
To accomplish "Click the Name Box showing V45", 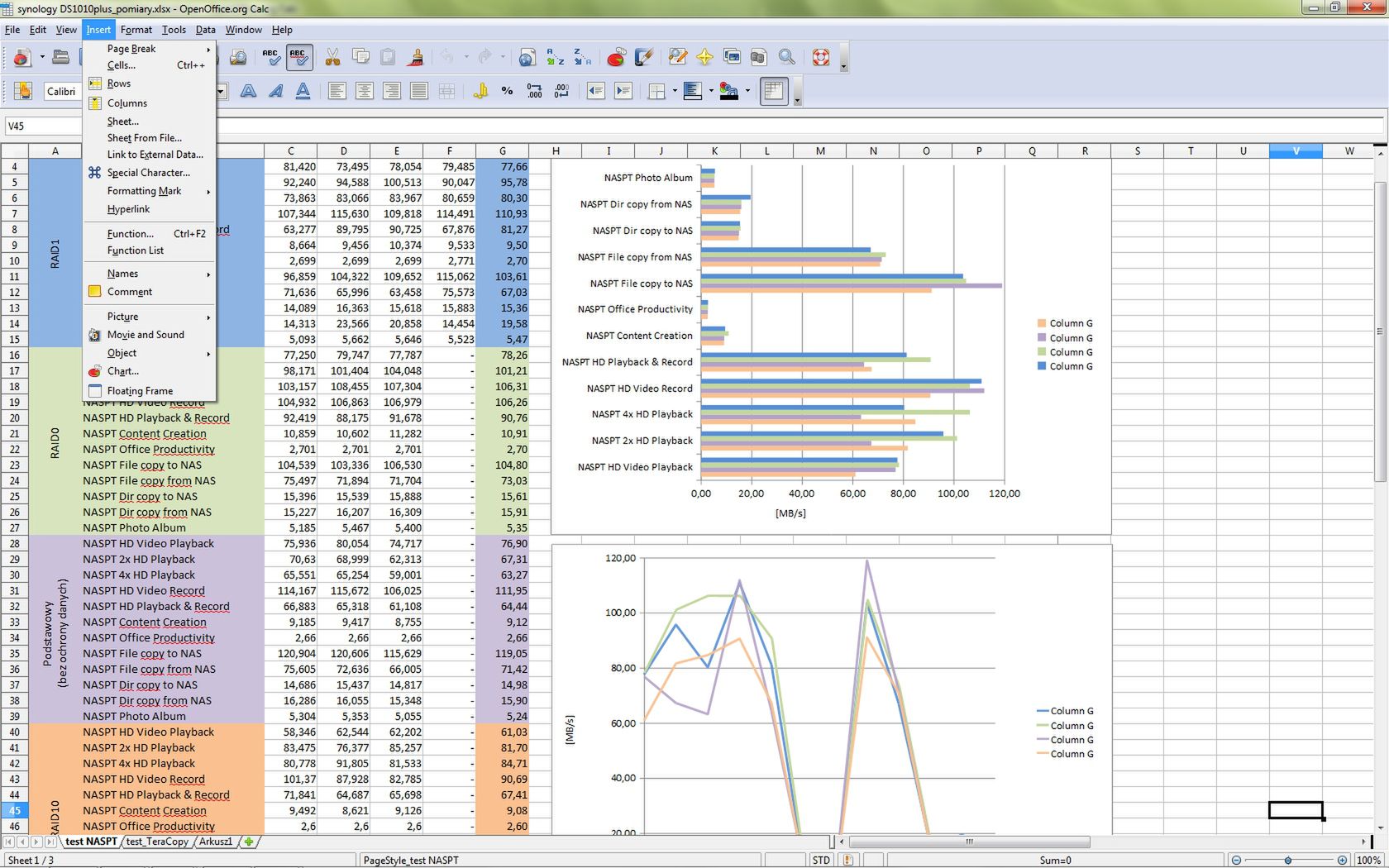I will [x=43, y=126].
